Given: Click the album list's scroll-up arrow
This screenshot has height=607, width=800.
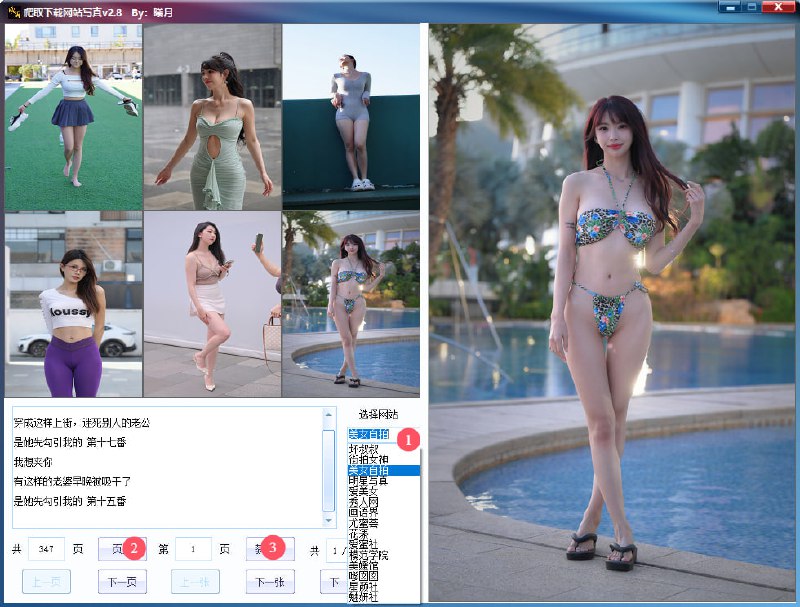Looking at the screenshot, I should (x=328, y=415).
